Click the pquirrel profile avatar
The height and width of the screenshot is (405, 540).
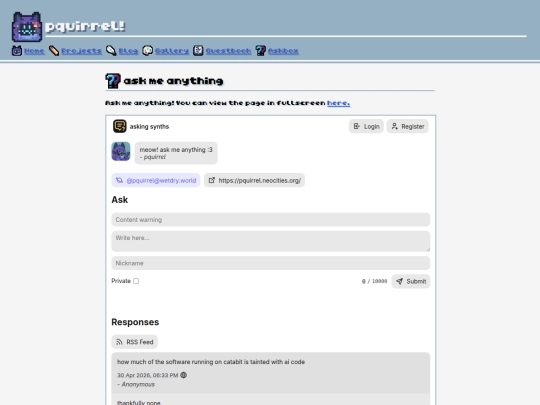point(121,151)
